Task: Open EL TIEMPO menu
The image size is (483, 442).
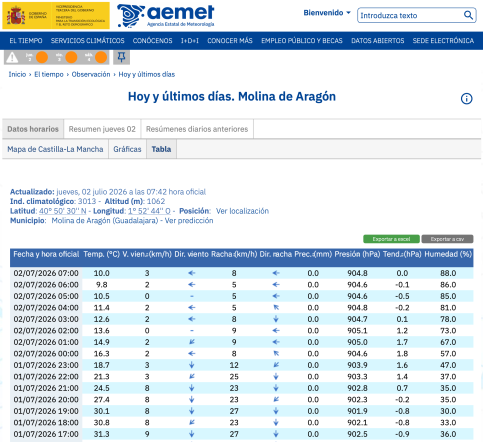Action: (x=26, y=41)
